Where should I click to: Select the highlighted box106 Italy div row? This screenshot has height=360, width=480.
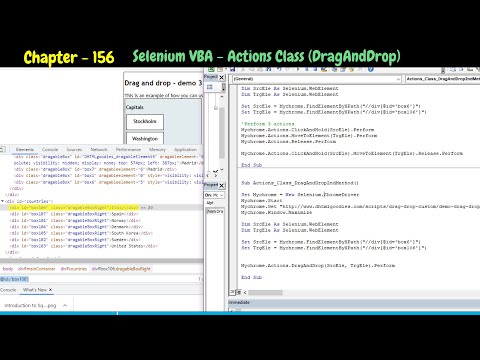pos(102,207)
